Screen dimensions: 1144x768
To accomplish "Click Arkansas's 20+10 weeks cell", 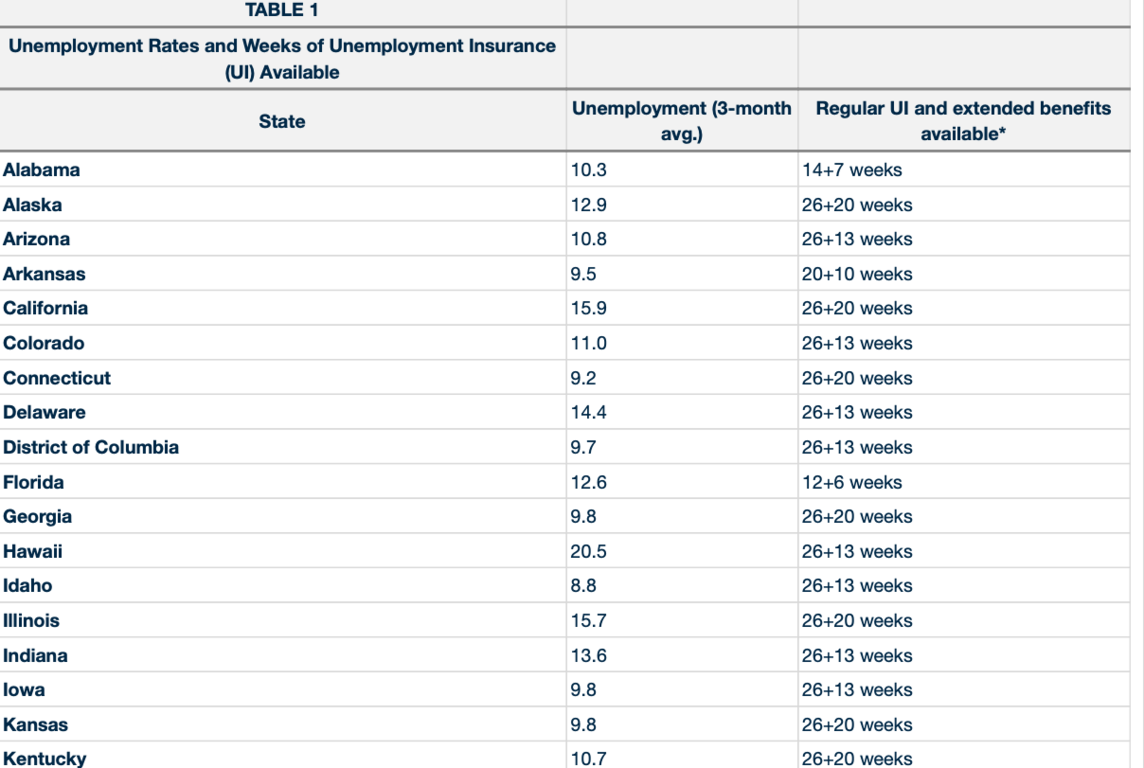I will [x=856, y=274].
